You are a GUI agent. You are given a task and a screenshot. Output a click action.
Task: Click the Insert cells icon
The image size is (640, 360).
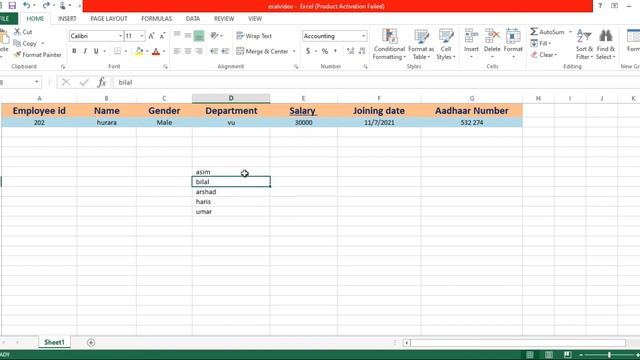click(471, 36)
